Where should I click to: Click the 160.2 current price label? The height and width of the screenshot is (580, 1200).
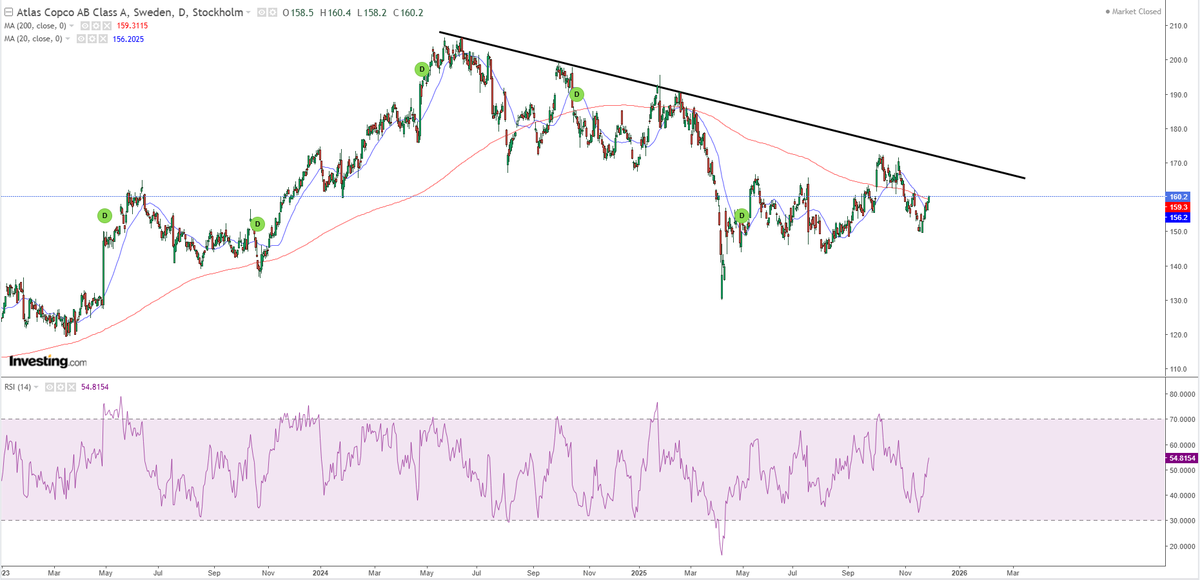(1178, 196)
